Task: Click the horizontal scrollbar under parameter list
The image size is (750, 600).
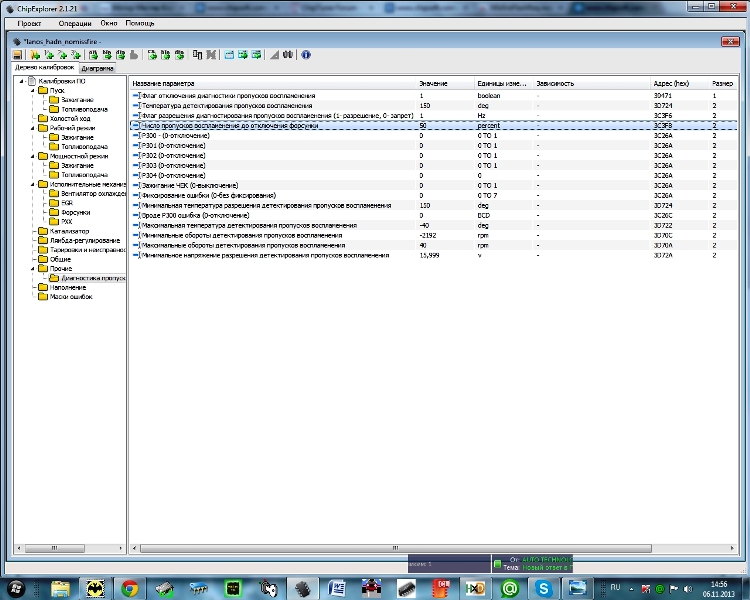Action: pos(400,548)
